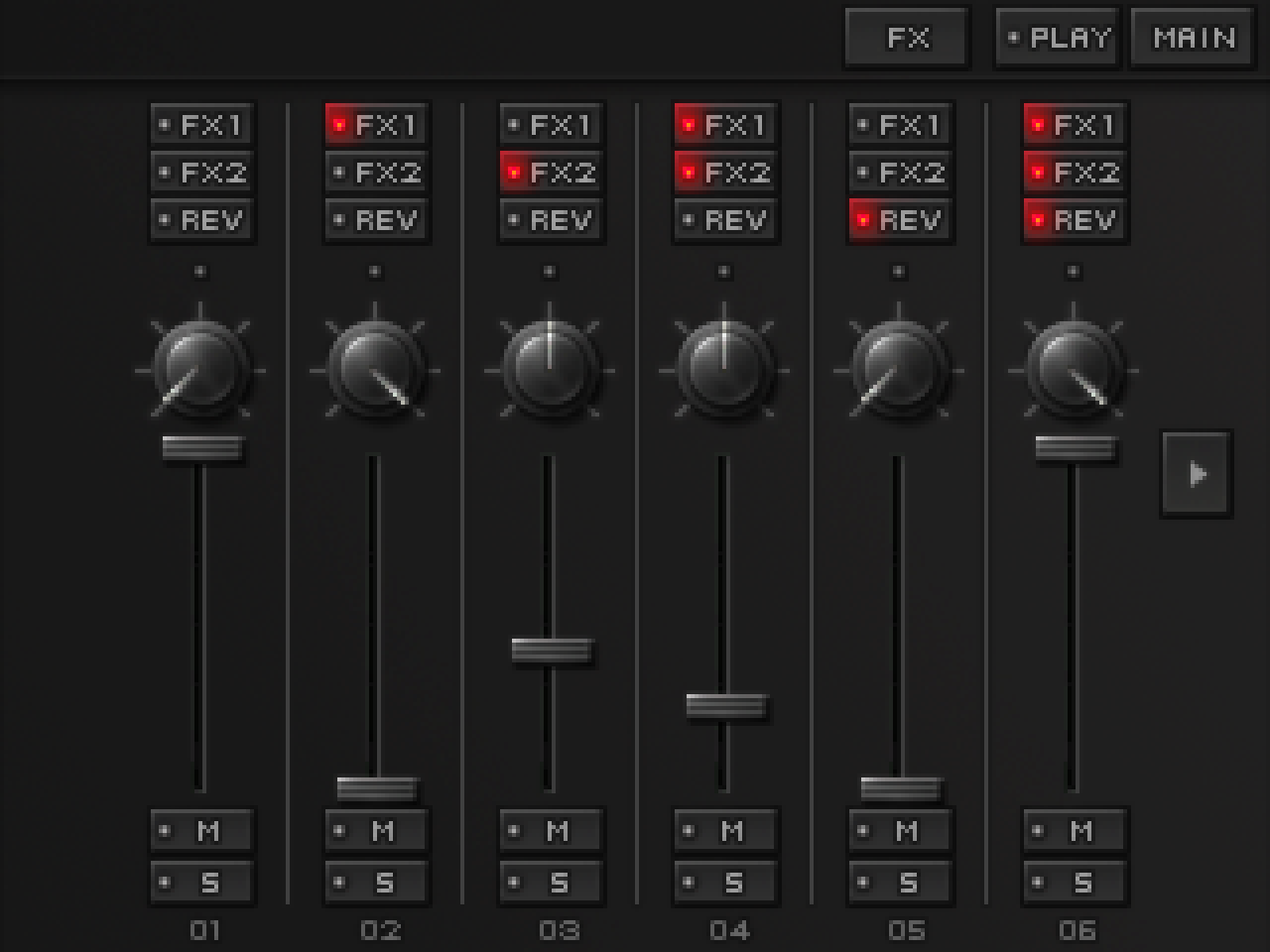This screenshot has height=952, width=1270.
Task: Disable FX1 send on channel 04
Action: (726, 125)
